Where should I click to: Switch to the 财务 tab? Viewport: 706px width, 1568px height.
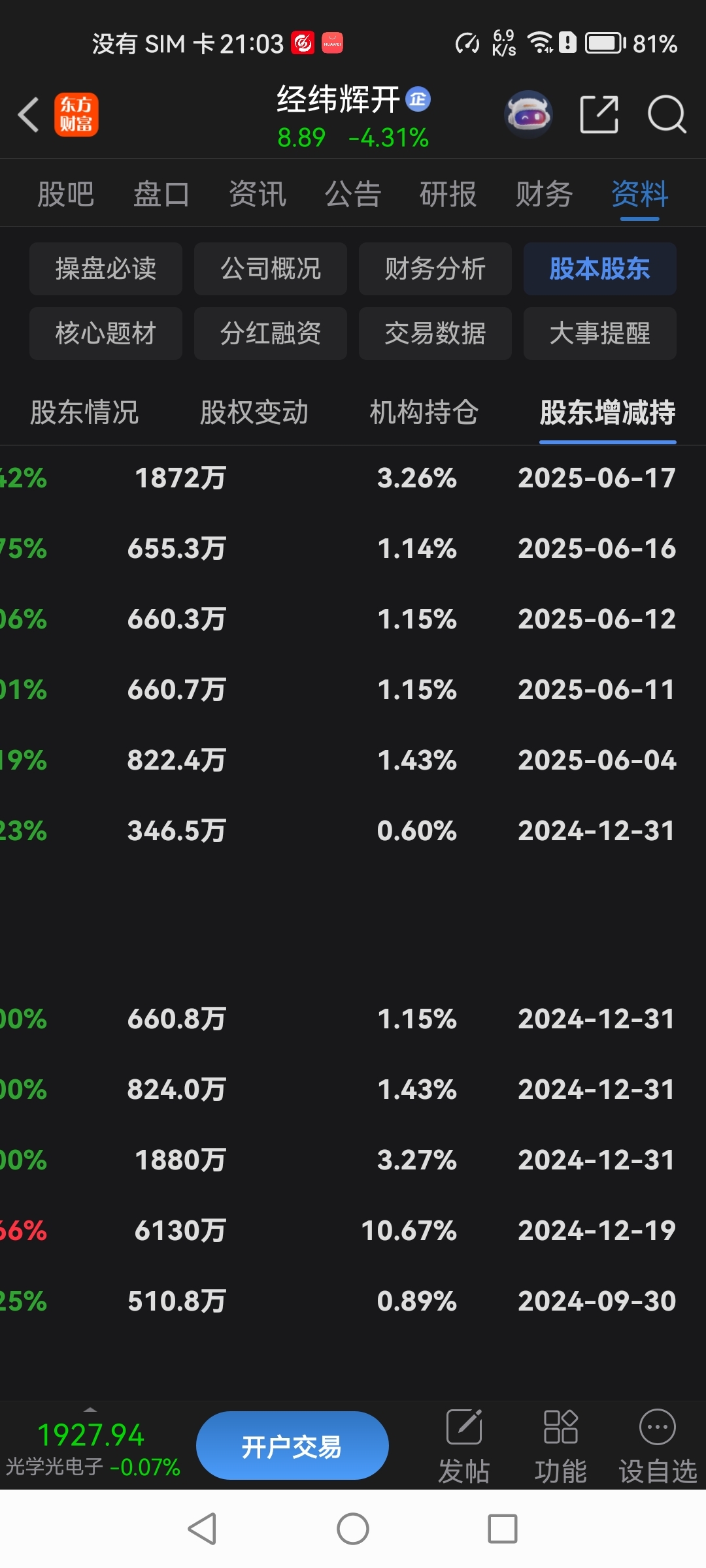coord(544,194)
